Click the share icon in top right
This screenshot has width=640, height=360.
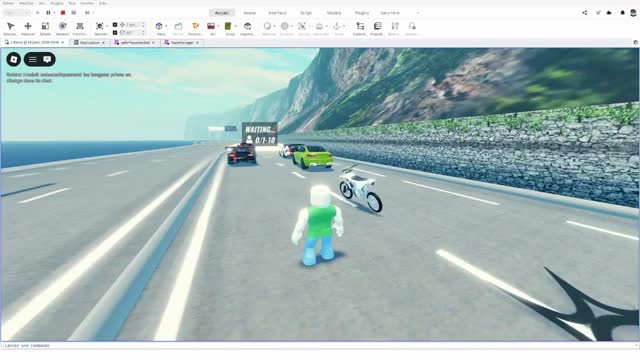tap(584, 13)
